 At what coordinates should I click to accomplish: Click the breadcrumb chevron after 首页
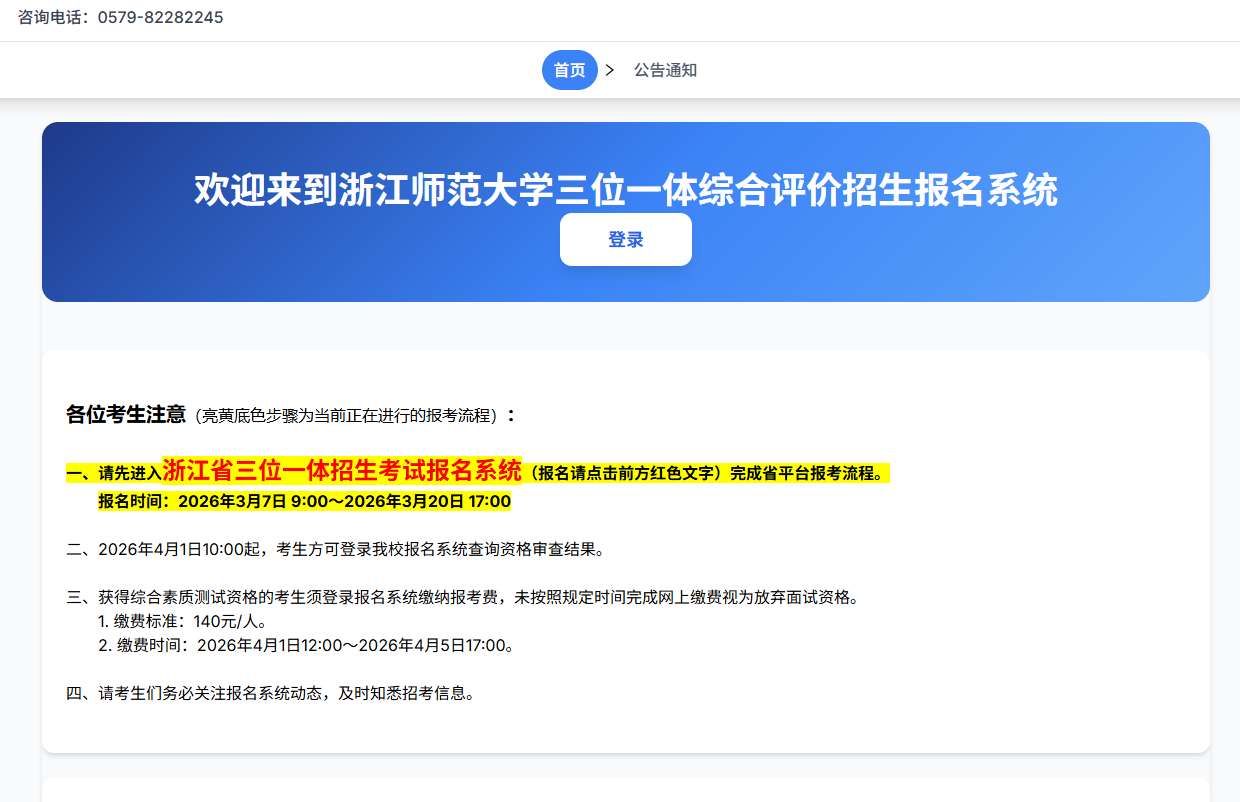pos(610,70)
